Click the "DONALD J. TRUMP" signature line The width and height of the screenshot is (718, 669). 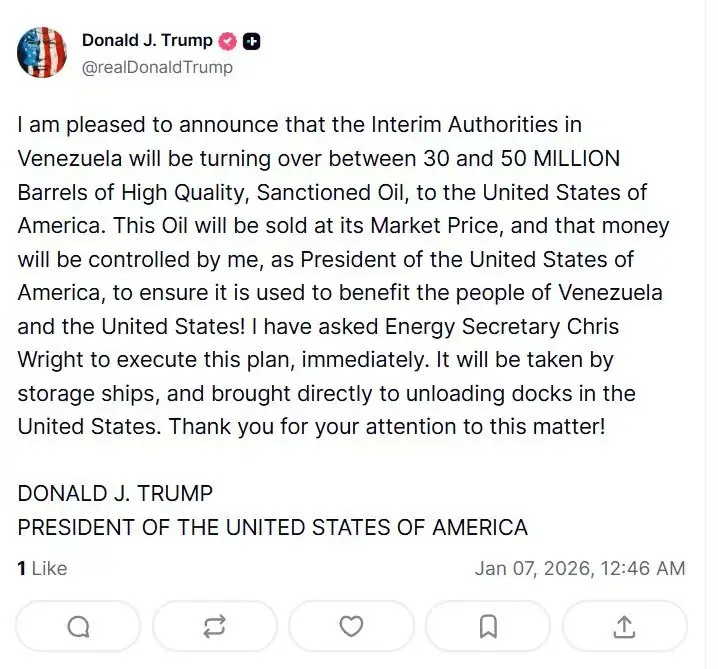115,494
